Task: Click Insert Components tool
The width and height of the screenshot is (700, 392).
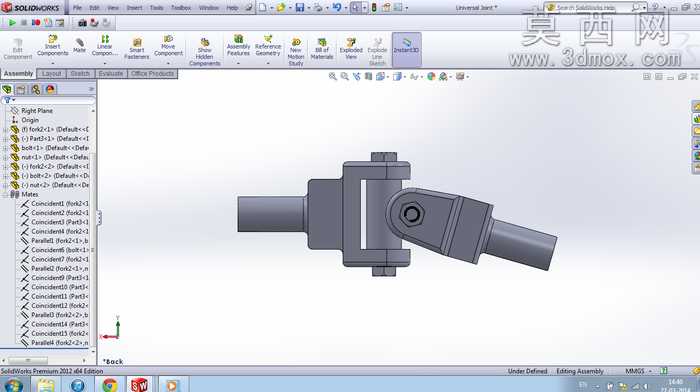Action: click(x=52, y=46)
